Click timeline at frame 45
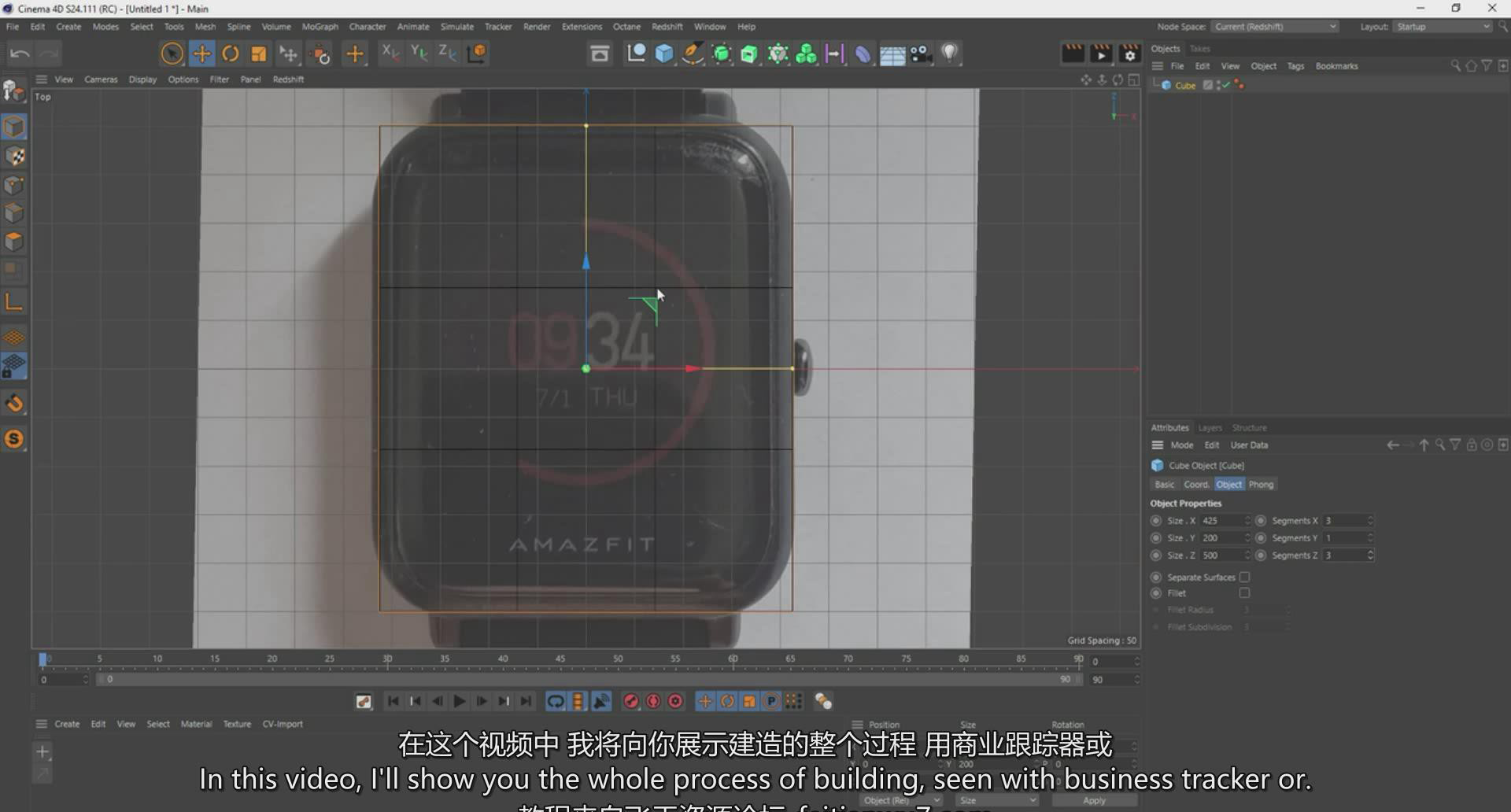This screenshot has width=1511, height=812. 560,659
